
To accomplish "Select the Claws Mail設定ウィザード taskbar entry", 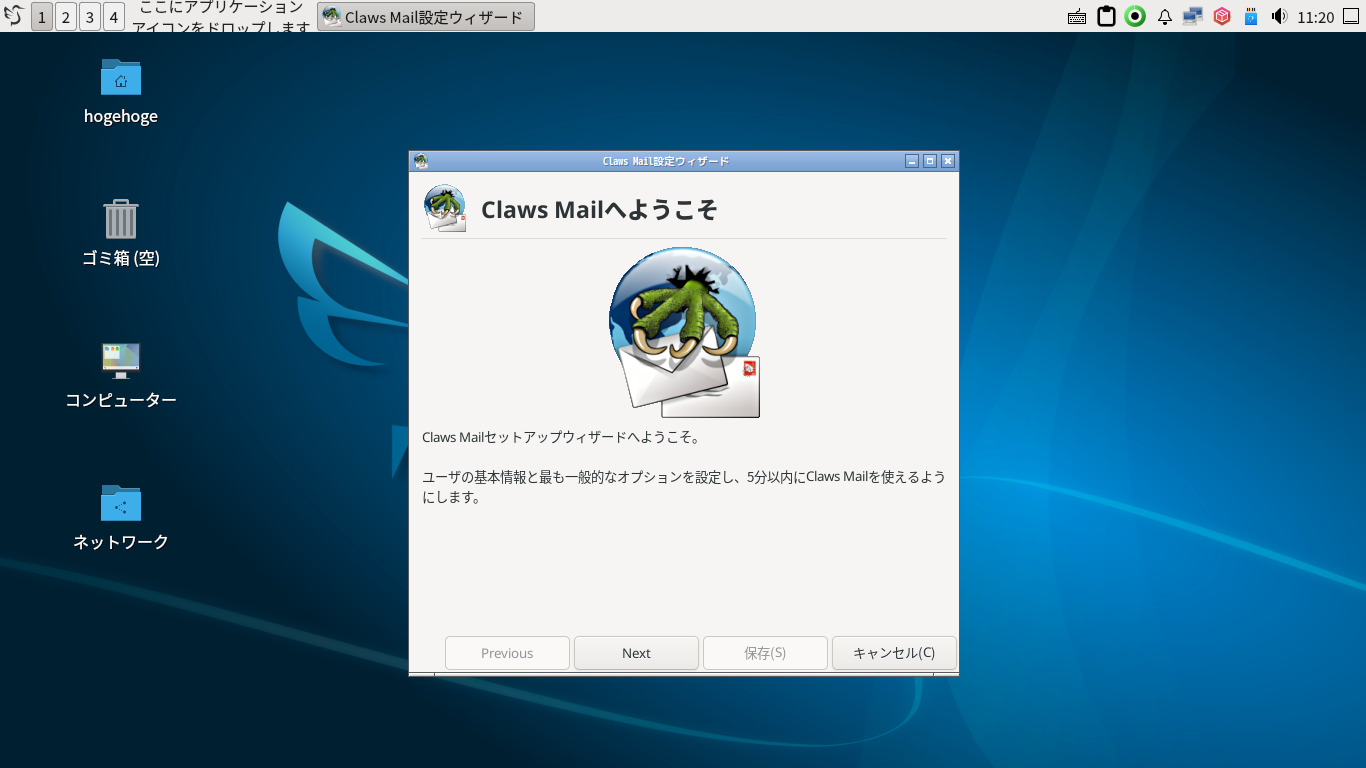I will (x=425, y=16).
